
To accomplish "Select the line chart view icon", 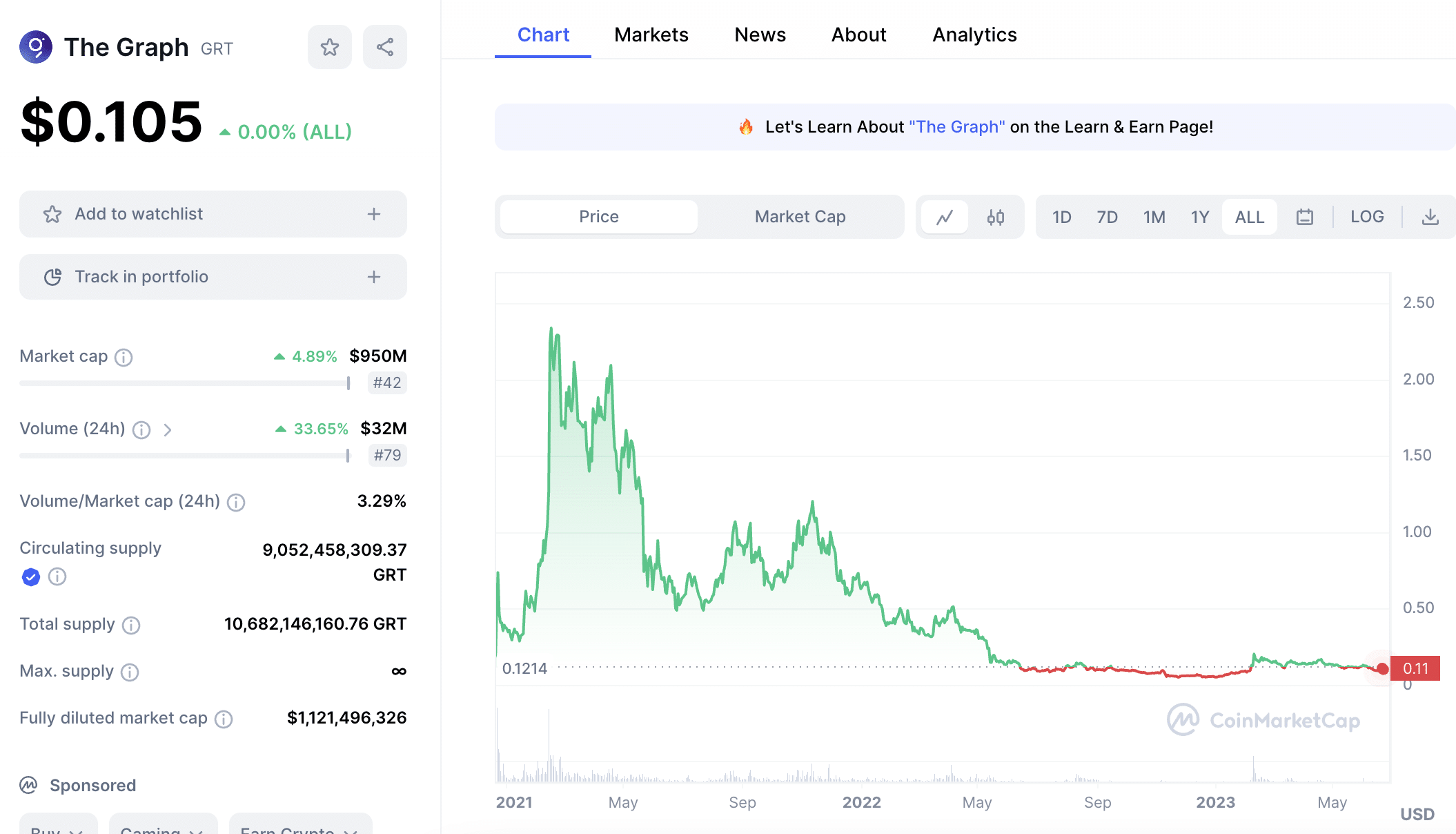I will (x=945, y=217).
